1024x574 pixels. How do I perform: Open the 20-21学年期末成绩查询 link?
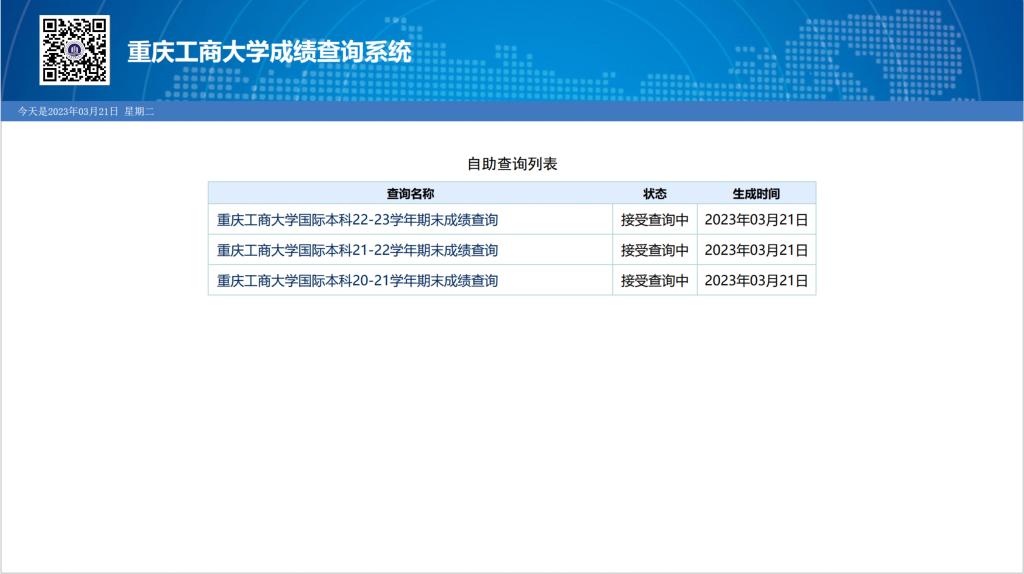357,281
